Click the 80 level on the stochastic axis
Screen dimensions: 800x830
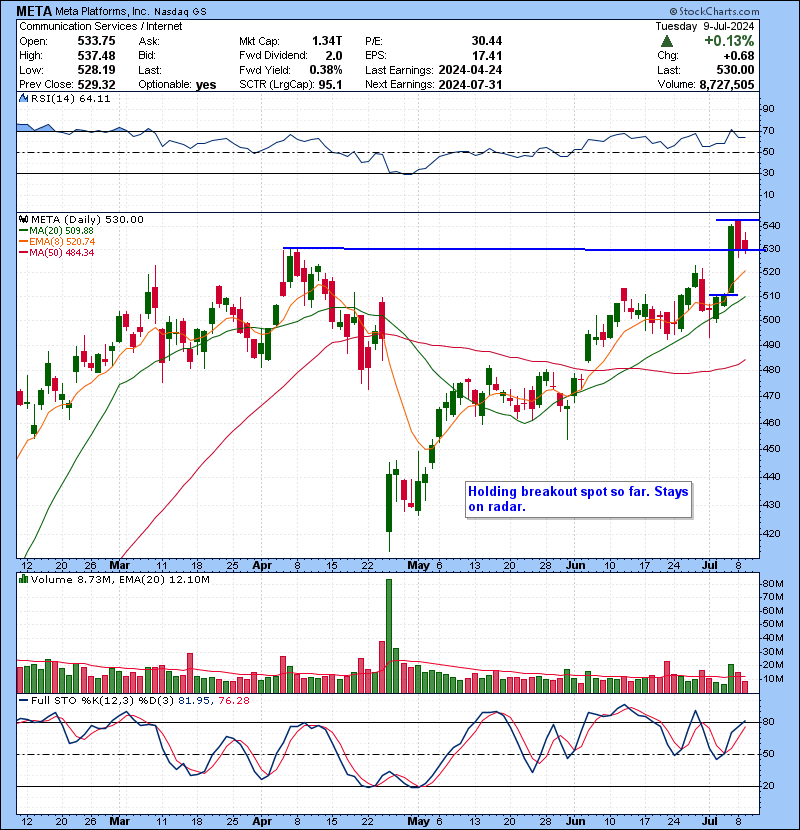(768, 722)
